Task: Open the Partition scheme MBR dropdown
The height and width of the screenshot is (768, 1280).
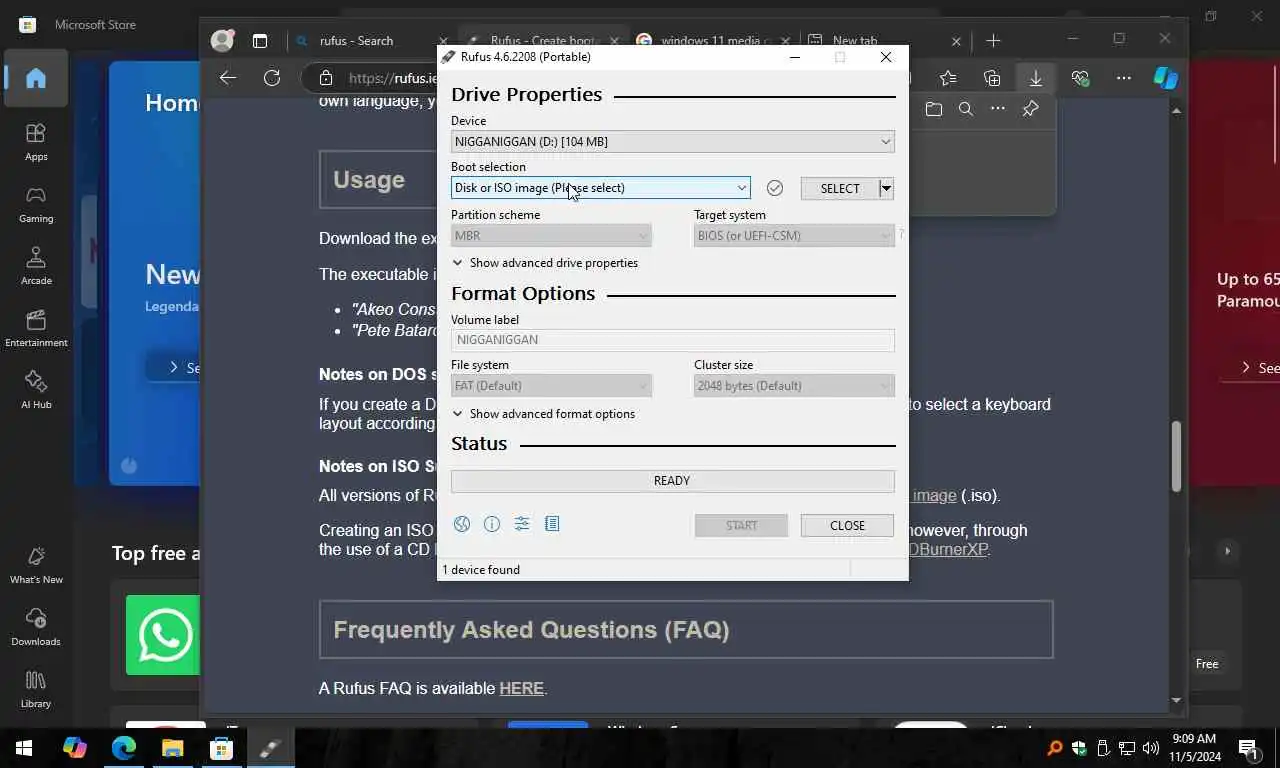Action: pos(551,236)
